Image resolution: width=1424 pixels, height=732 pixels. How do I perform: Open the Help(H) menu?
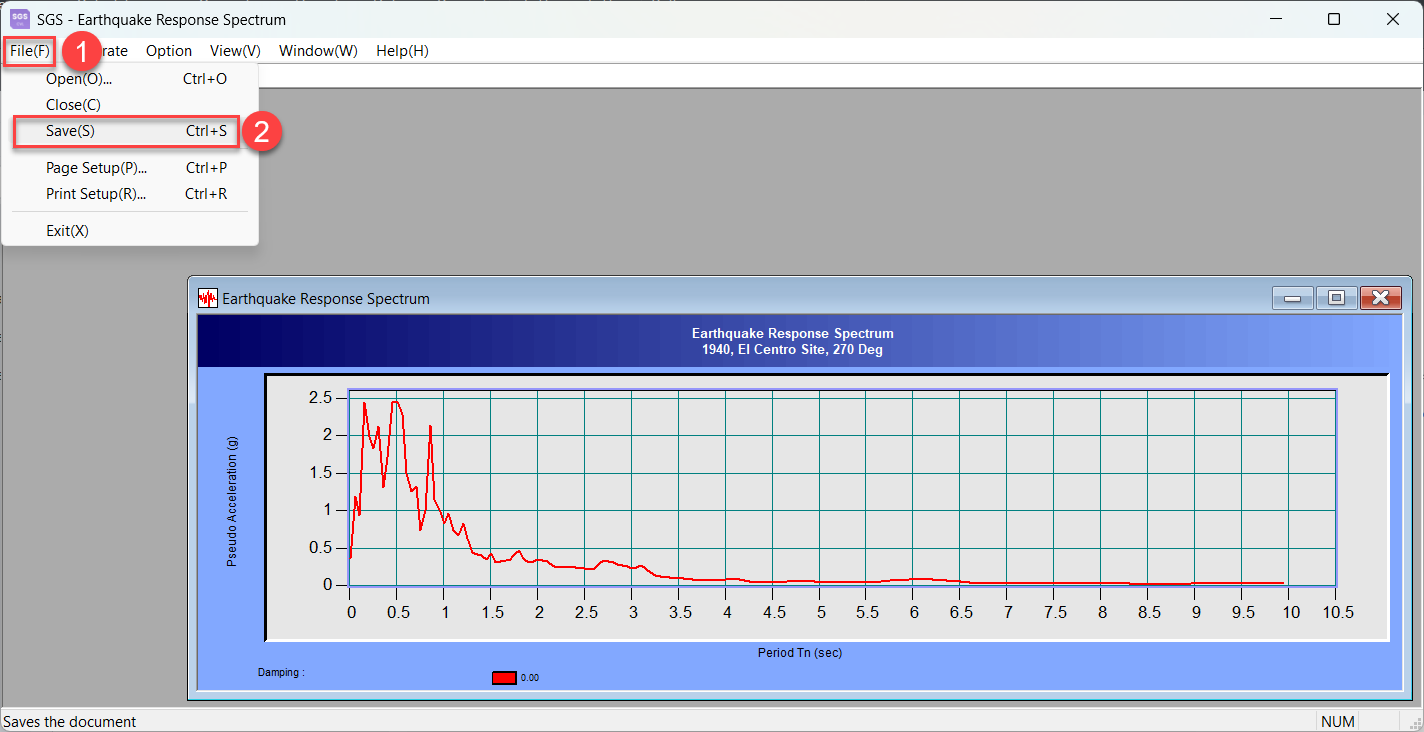point(402,50)
